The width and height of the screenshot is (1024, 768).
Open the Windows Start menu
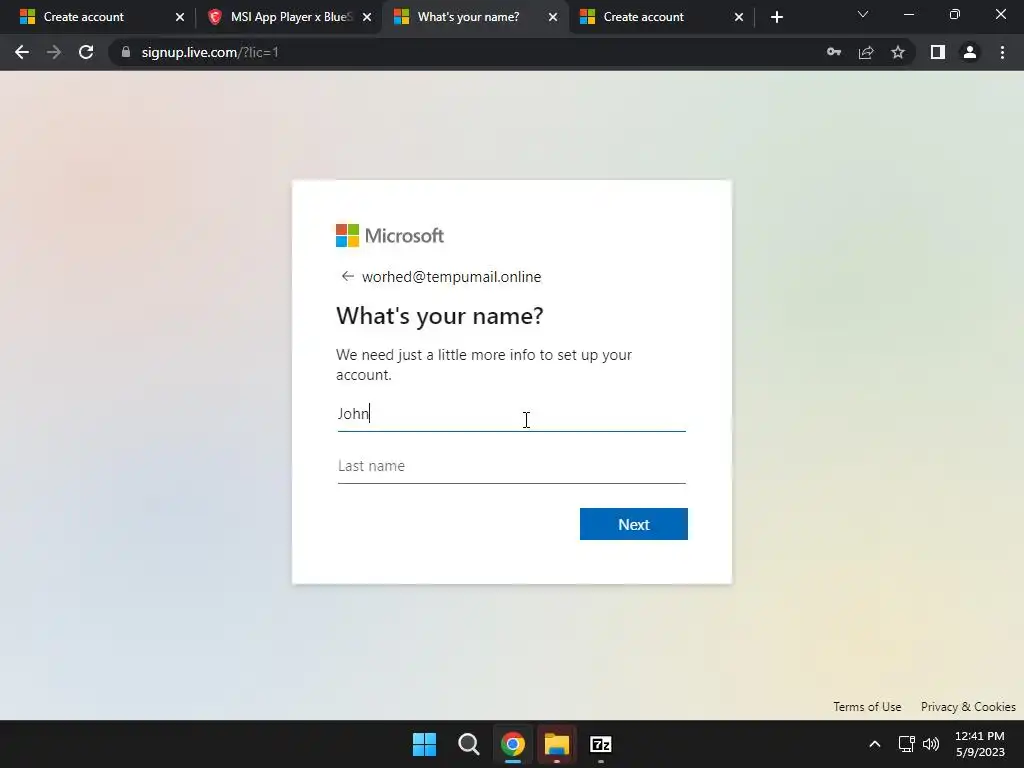(424, 744)
